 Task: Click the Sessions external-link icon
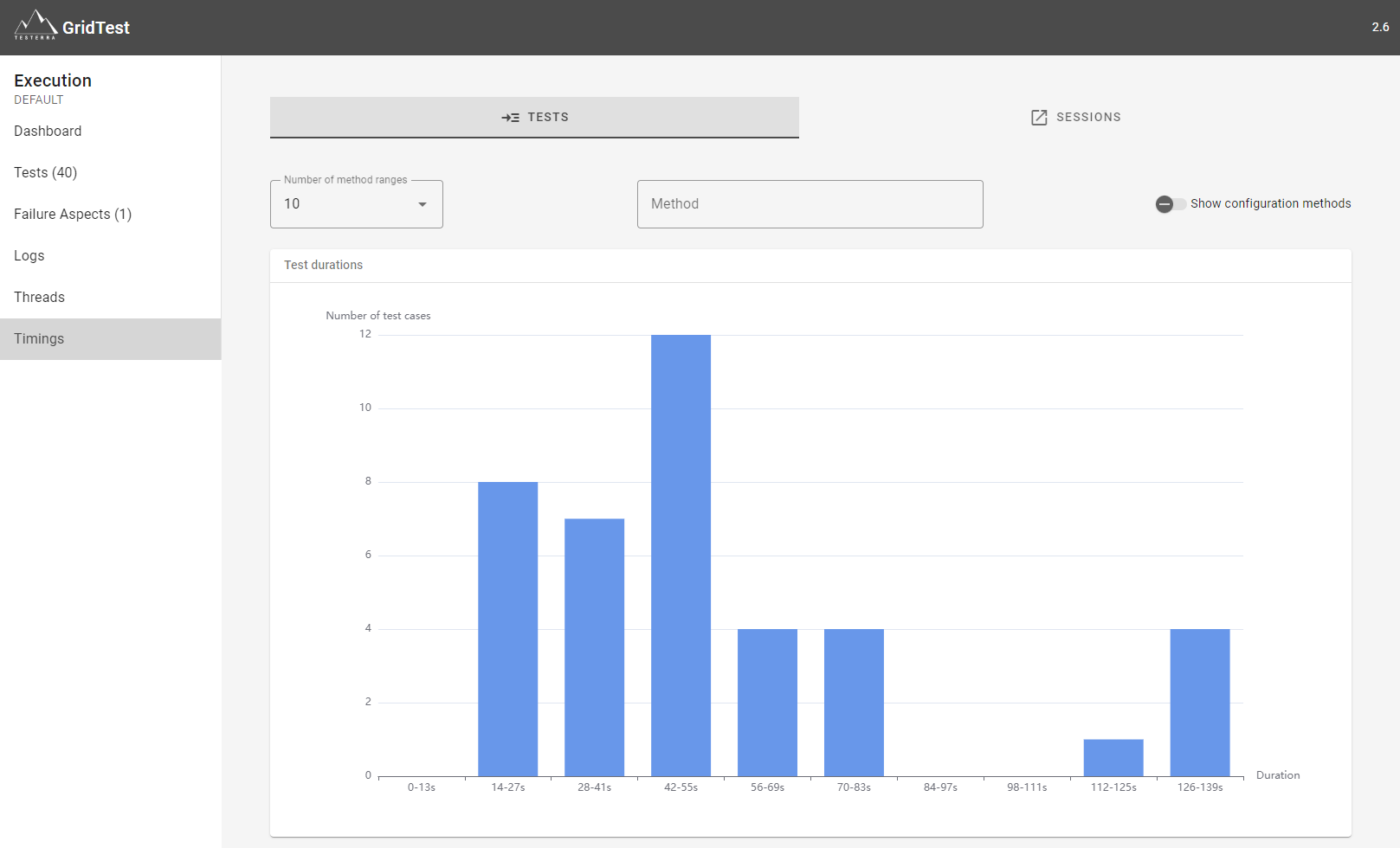pyautogui.click(x=1039, y=118)
